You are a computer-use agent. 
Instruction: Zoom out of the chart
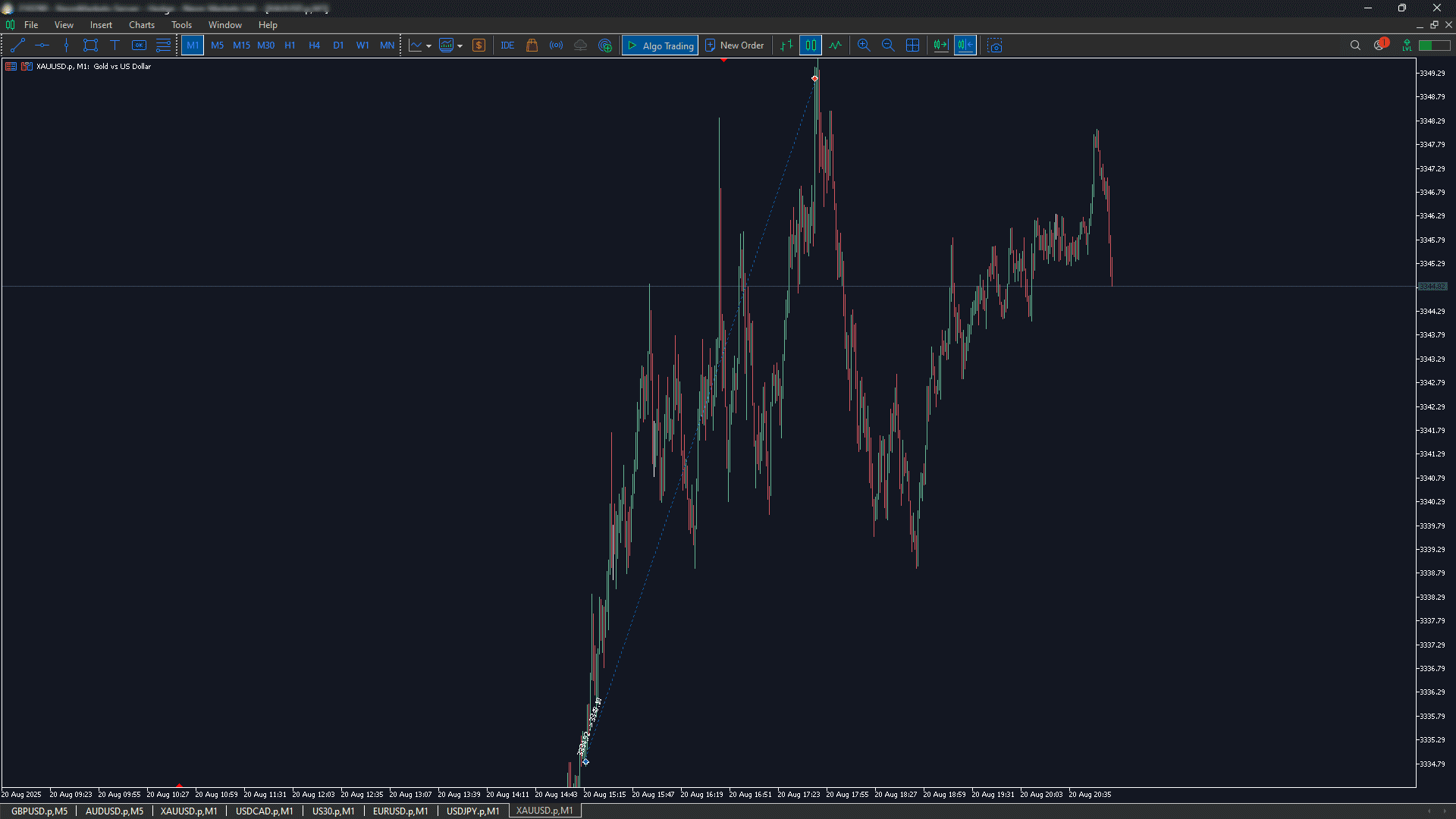[888, 45]
